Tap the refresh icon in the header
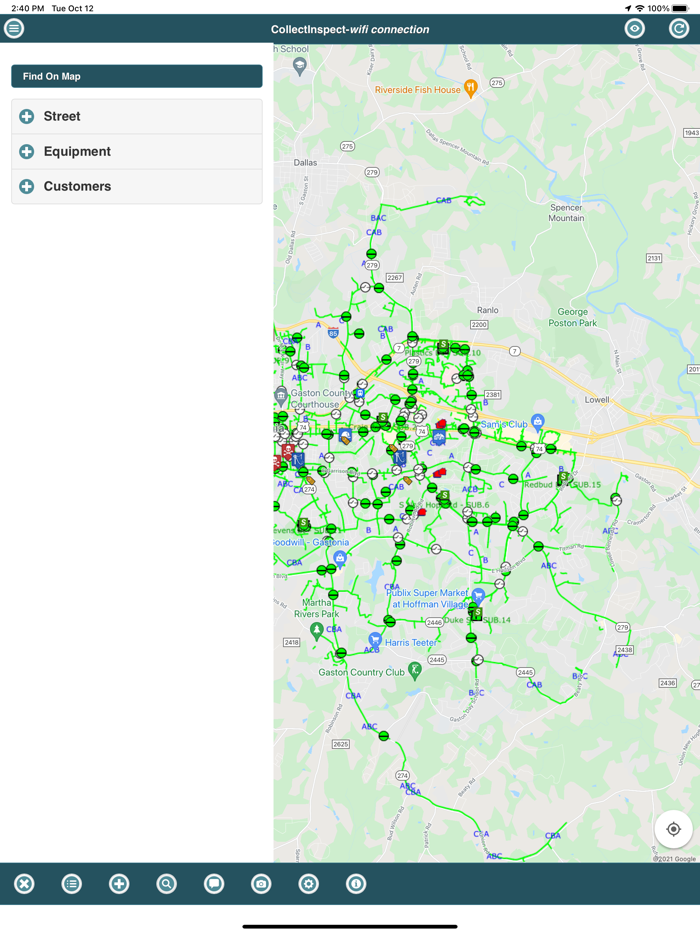Viewport: 700px width, 934px height. [679, 28]
